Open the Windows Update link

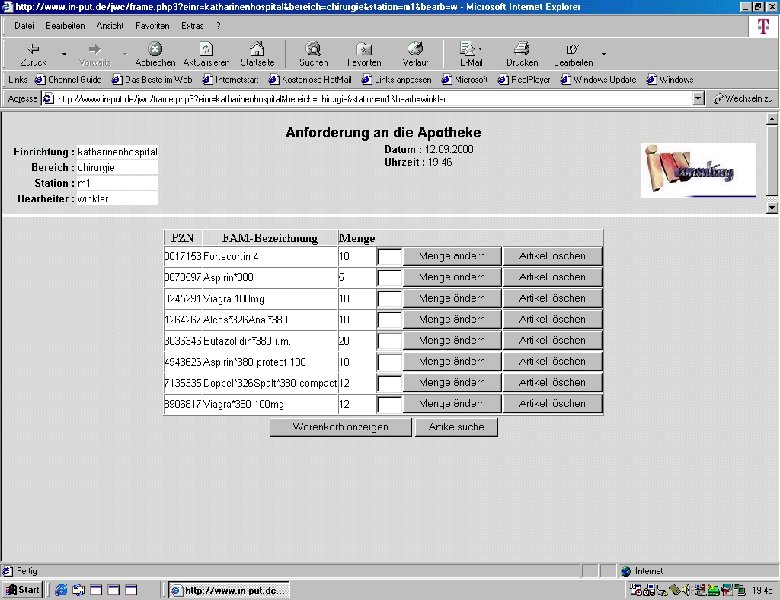(598, 80)
